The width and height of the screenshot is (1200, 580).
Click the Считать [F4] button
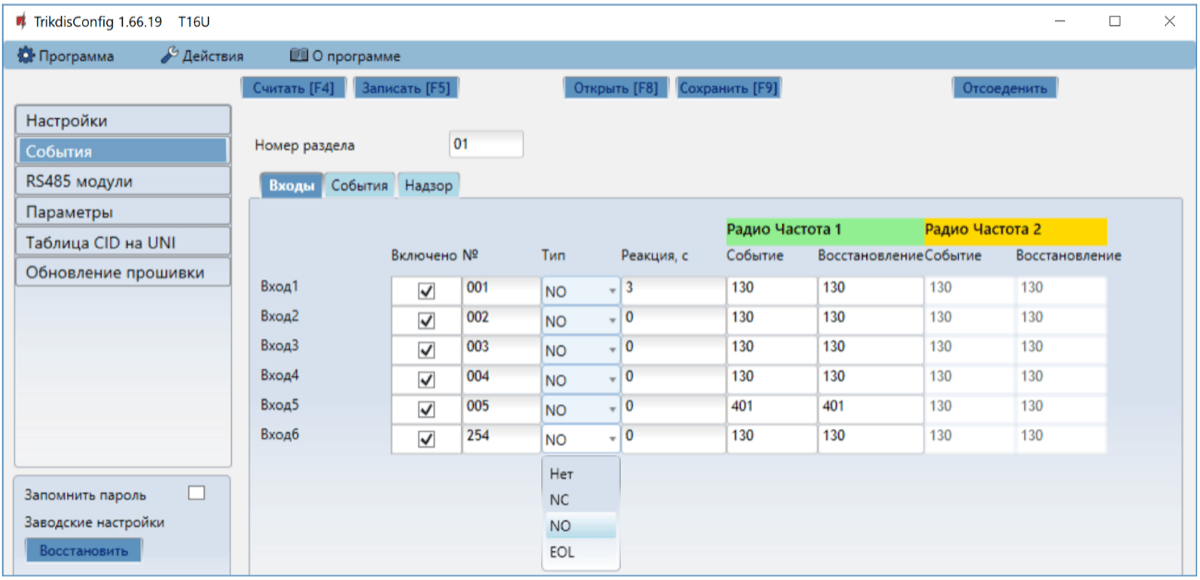[x=293, y=88]
